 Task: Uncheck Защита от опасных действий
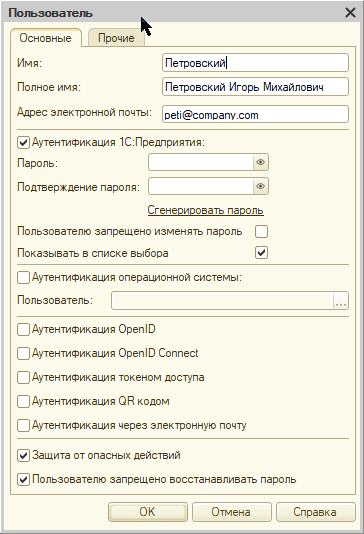click(x=23, y=456)
